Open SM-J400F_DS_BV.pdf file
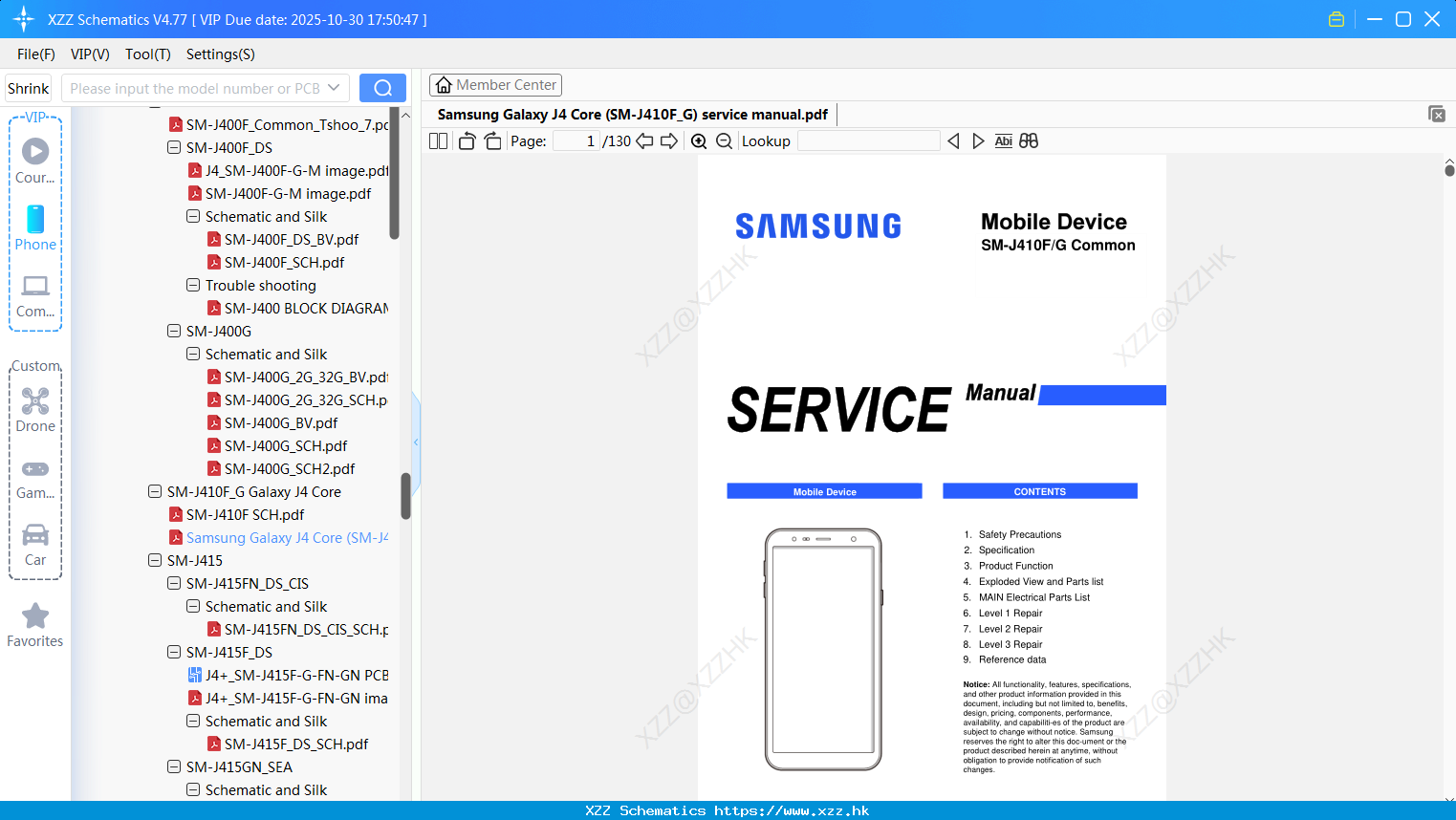 coord(292,240)
